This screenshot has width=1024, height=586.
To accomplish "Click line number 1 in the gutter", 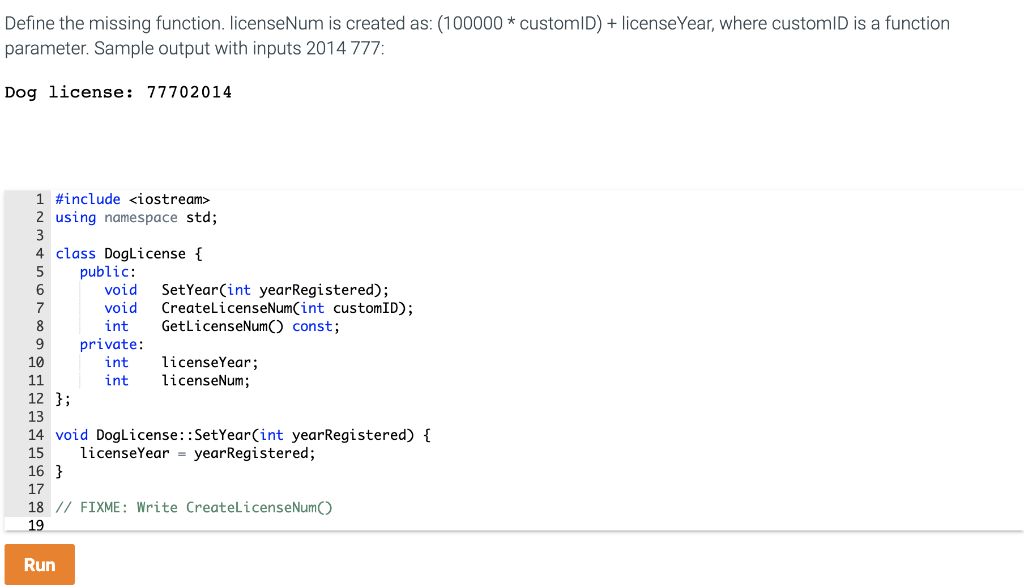I will click(x=38, y=198).
